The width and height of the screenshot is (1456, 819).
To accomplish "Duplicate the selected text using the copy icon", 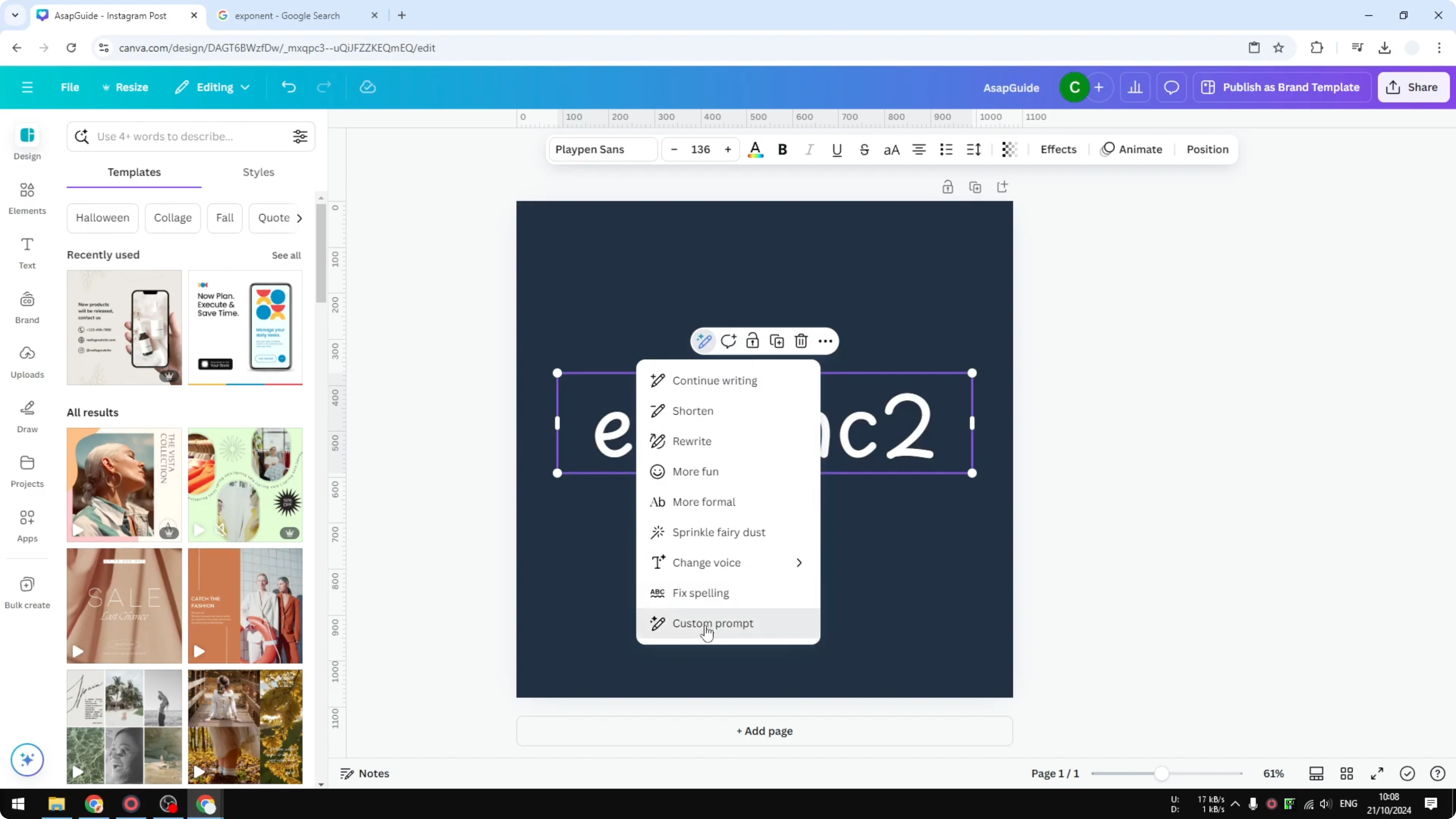I will 777,341.
